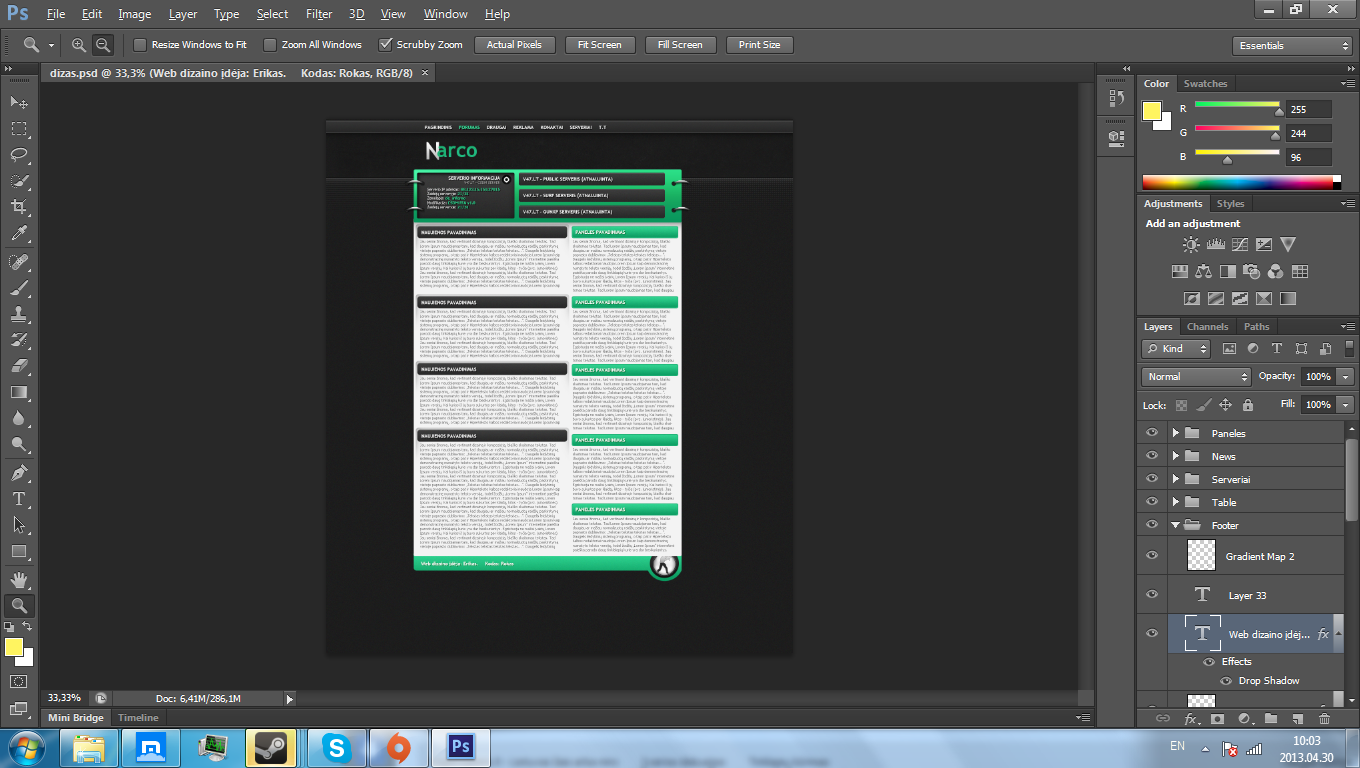Open the Fill slider dropdown arrow
Image resolution: width=1360 pixels, height=768 pixels.
1345,405
